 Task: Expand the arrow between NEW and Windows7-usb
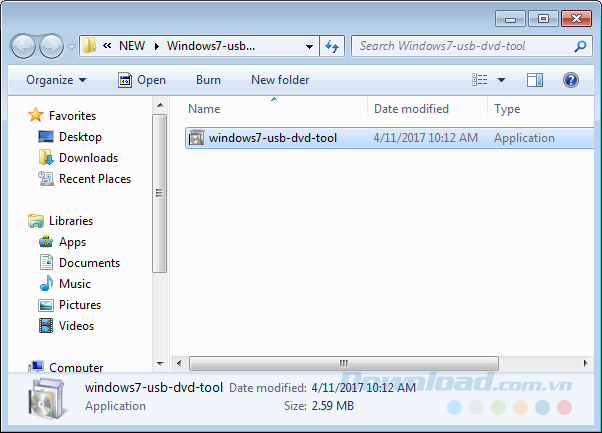point(156,46)
